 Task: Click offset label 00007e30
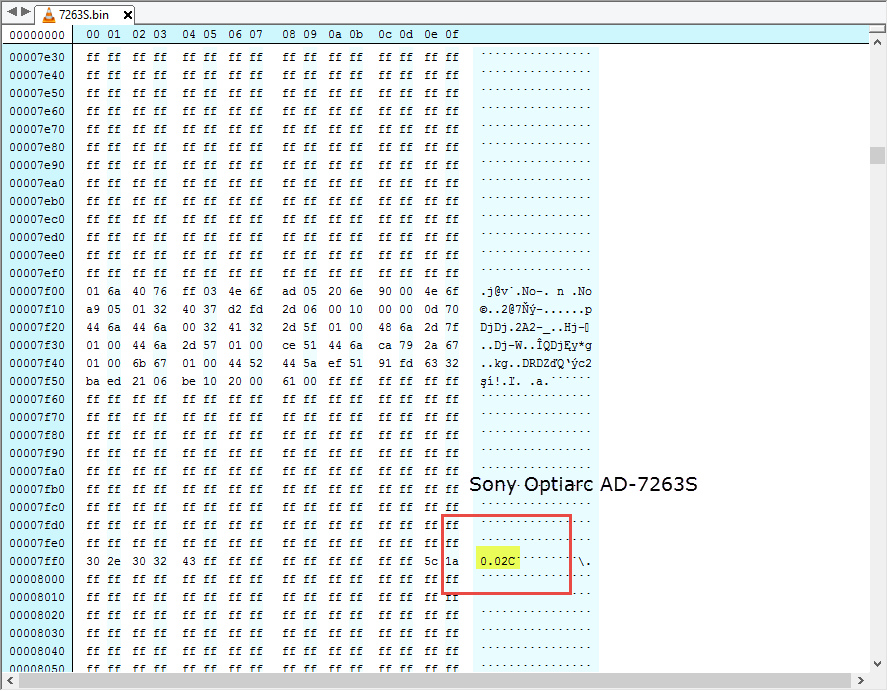point(37,57)
